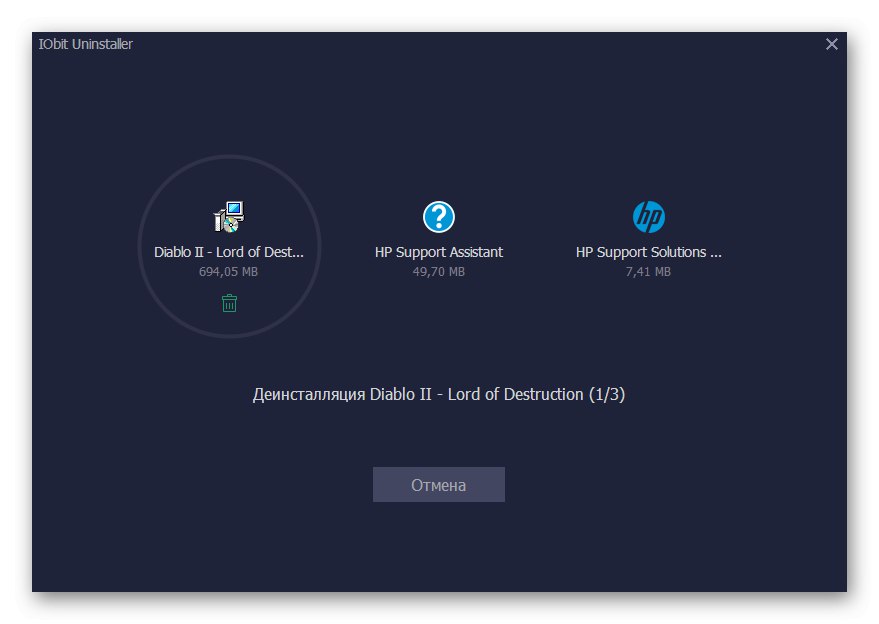Click the Деинсталляция Diablo II status text
The image size is (879, 624).
(438, 394)
